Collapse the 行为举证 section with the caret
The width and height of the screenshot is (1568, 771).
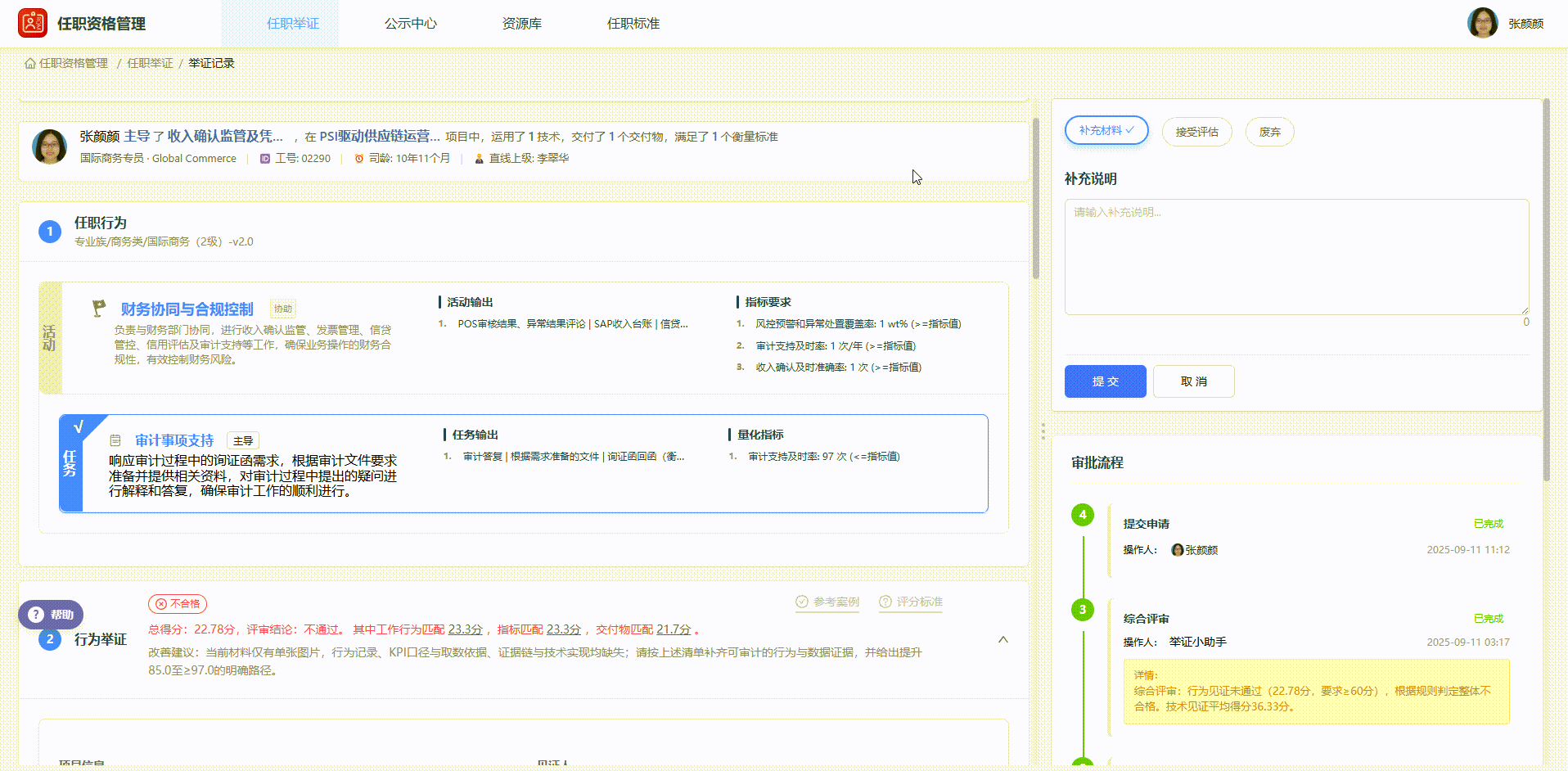point(1003,639)
